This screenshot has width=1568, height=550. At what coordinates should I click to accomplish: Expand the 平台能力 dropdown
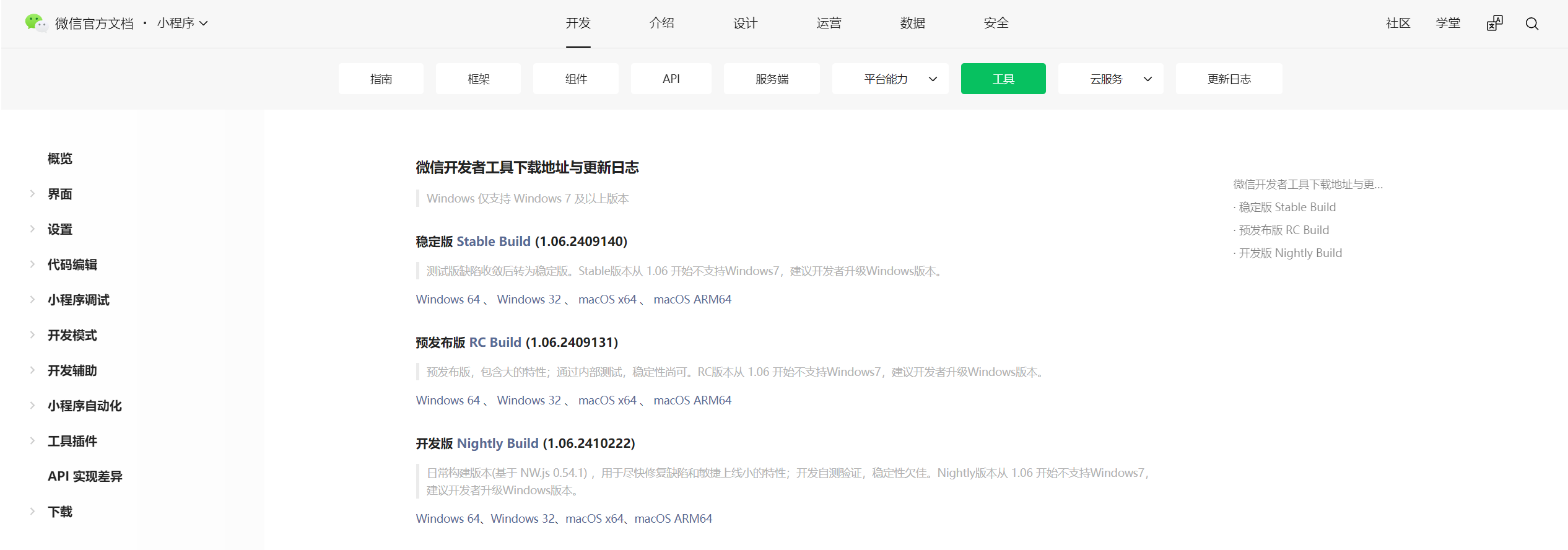coord(891,79)
